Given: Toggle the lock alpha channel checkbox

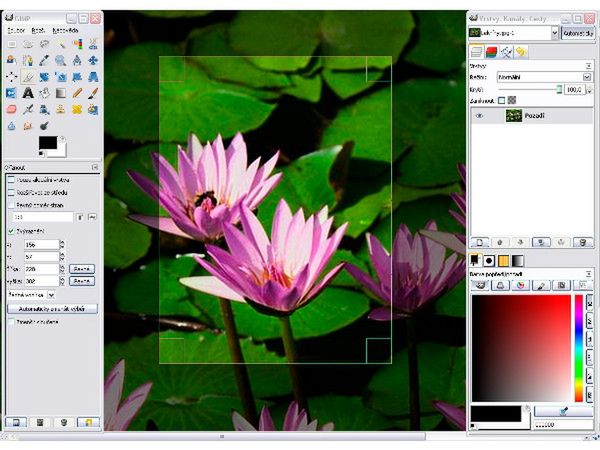Looking at the screenshot, I should click(x=502, y=101).
